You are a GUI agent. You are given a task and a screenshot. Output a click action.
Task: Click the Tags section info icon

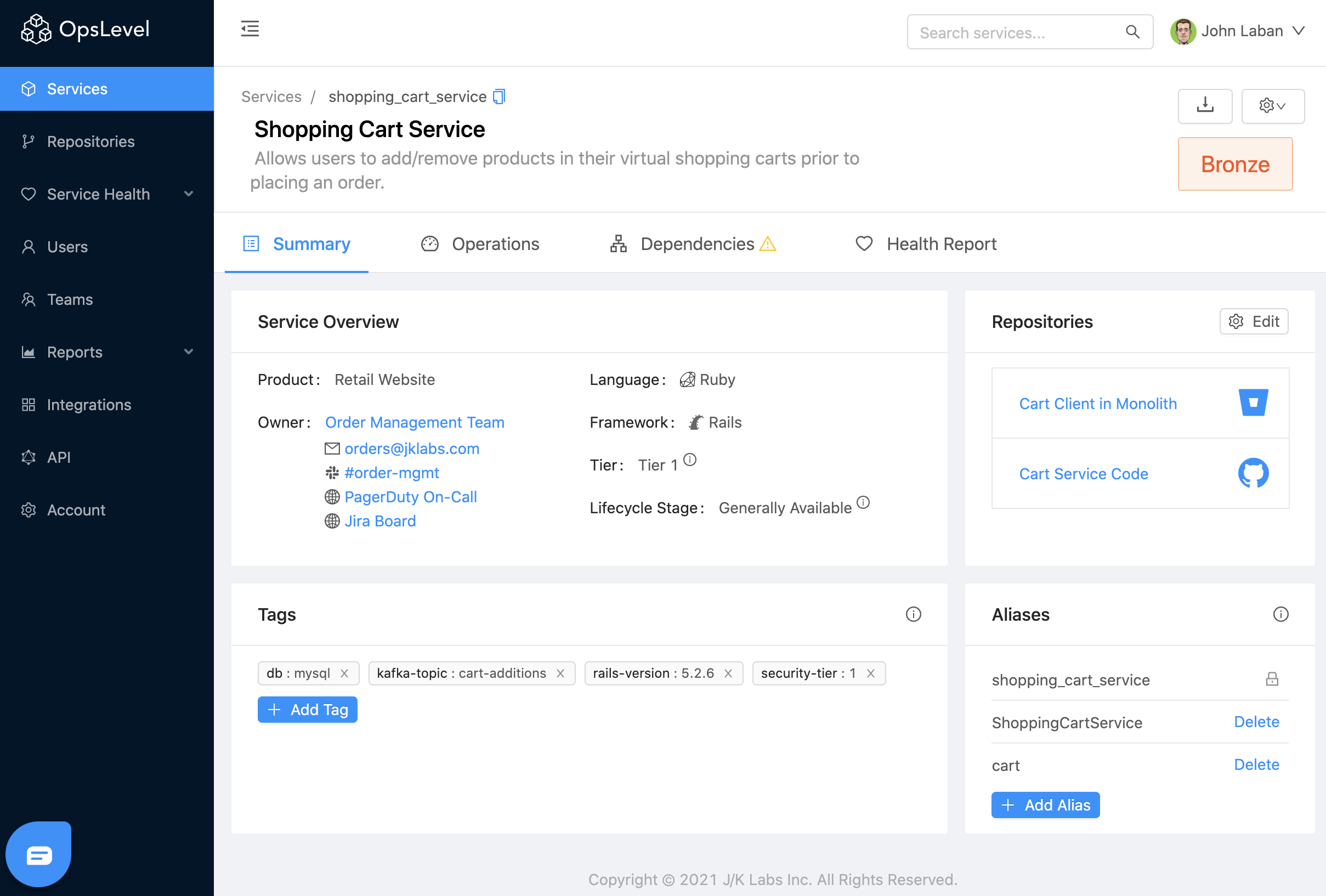[x=913, y=614]
